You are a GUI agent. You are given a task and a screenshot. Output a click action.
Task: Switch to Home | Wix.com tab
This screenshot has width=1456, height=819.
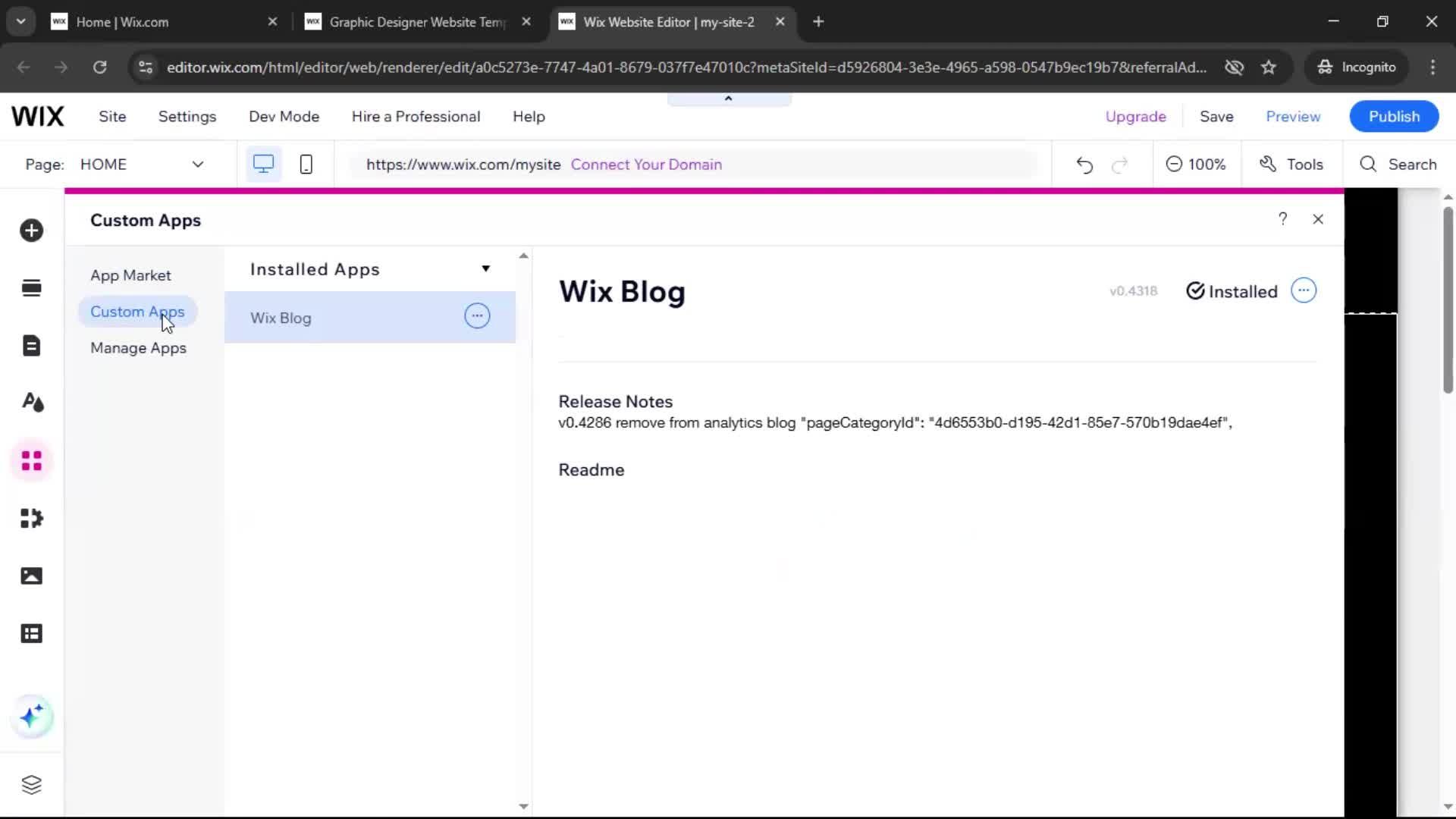point(164,22)
